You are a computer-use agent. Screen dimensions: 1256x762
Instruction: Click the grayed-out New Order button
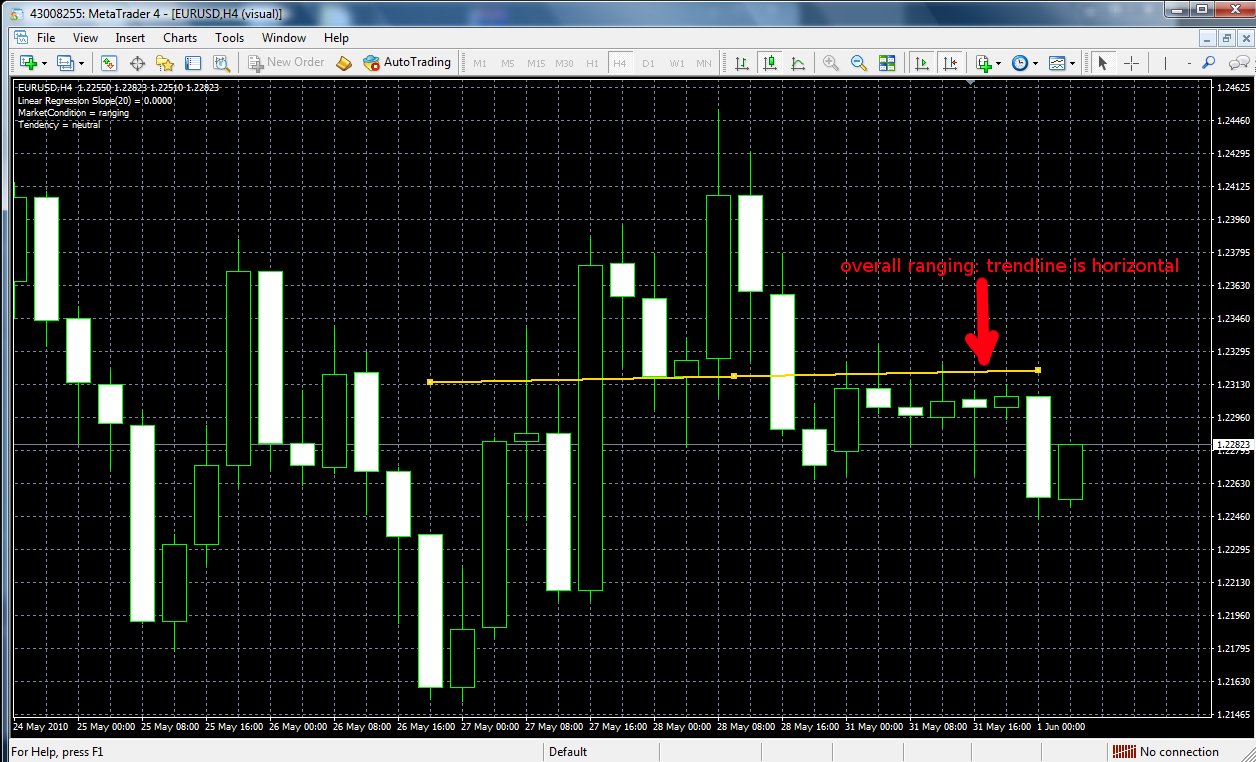coord(285,62)
